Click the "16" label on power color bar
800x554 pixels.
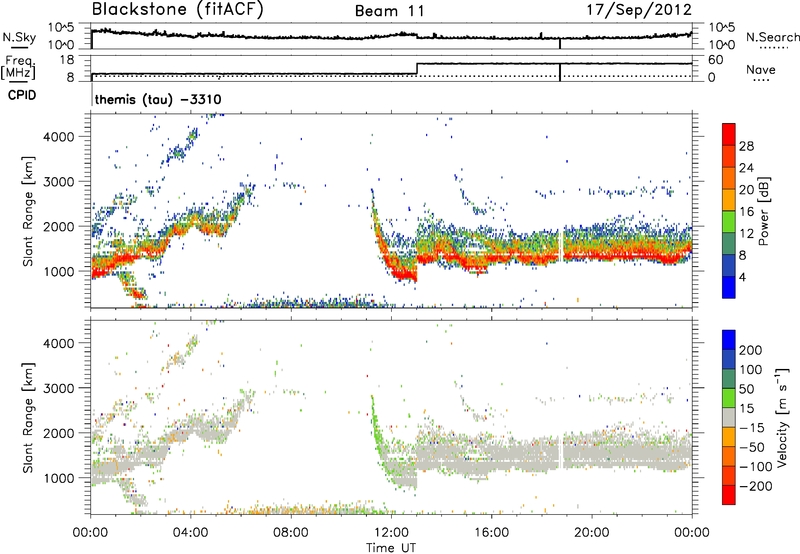[x=746, y=212]
